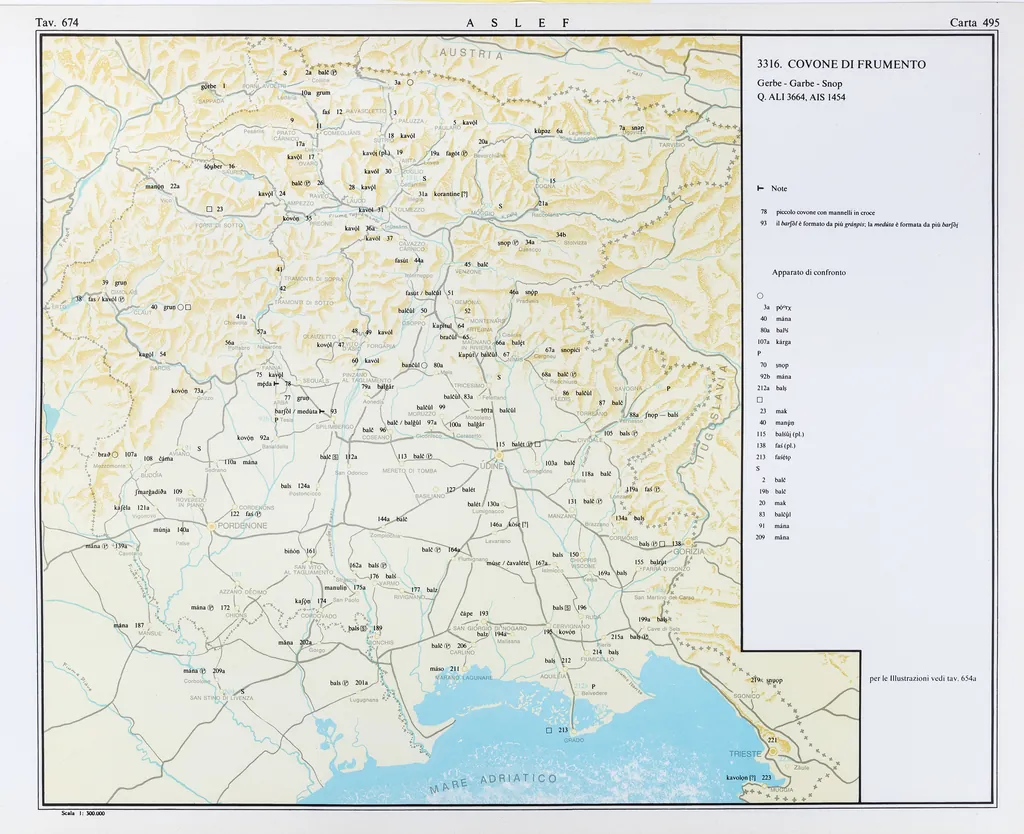The width and height of the screenshot is (1024, 834).
Task: Click the Note flag symbol in the legend
Action: click(761, 188)
